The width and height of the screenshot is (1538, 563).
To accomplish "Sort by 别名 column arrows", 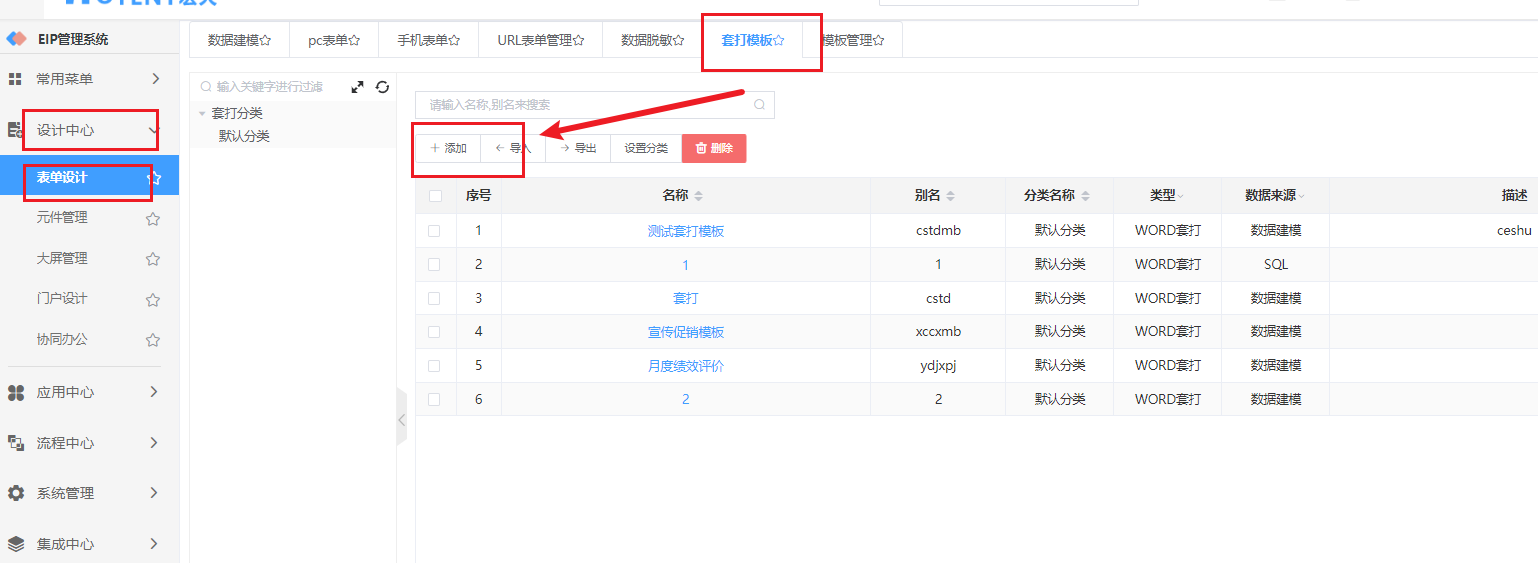I will click(951, 196).
